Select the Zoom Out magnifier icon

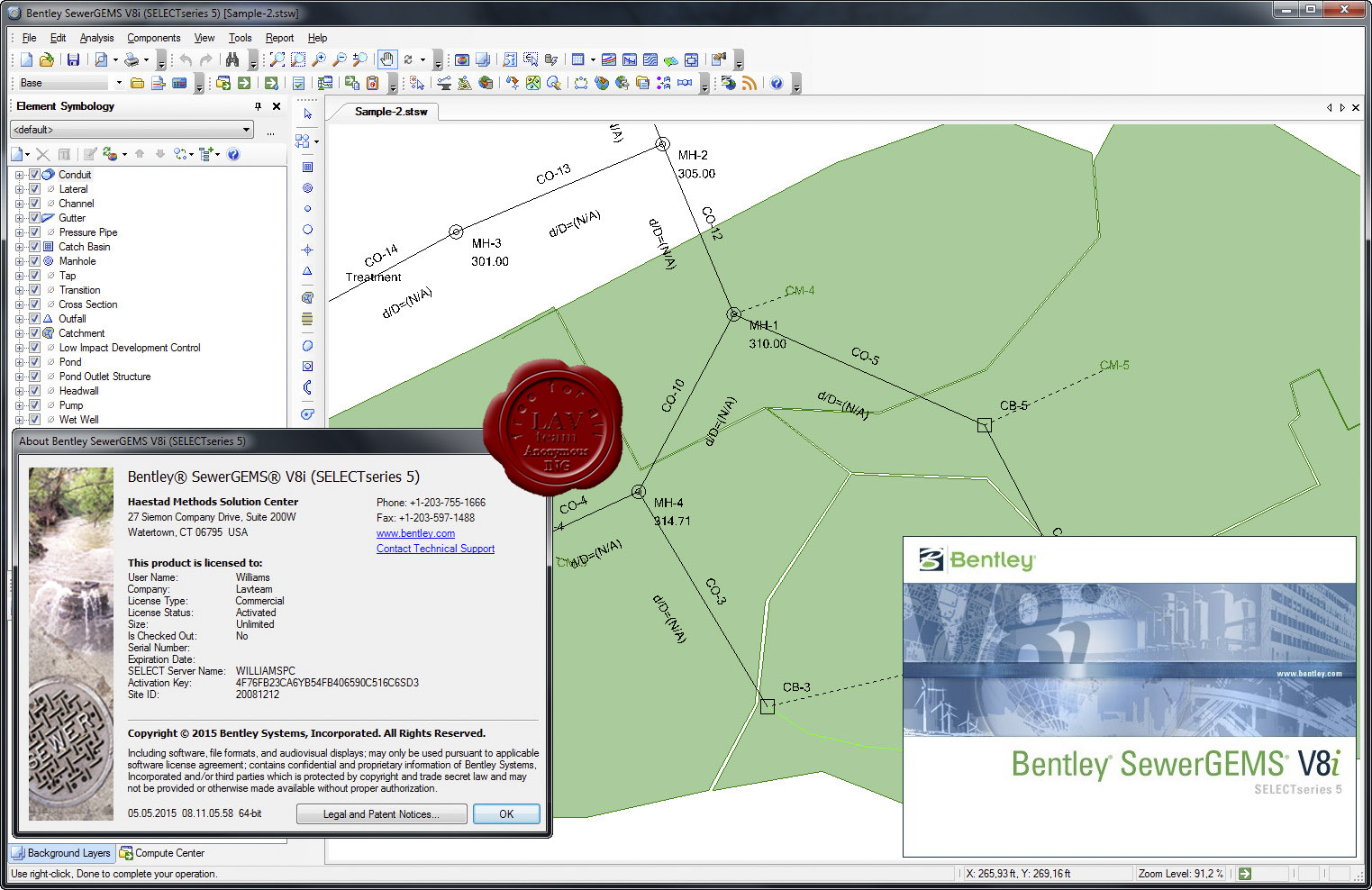tap(340, 59)
